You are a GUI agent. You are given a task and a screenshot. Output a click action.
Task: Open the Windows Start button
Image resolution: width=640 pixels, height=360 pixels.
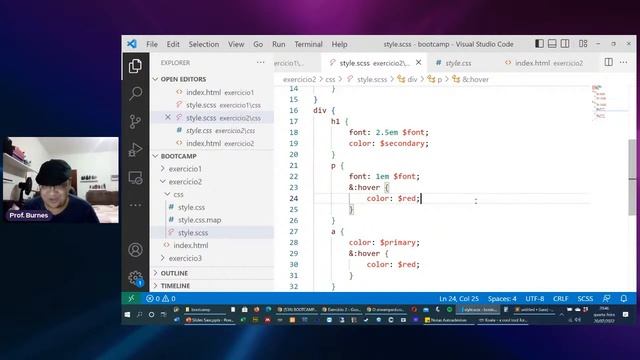pyautogui.click(x=127, y=314)
